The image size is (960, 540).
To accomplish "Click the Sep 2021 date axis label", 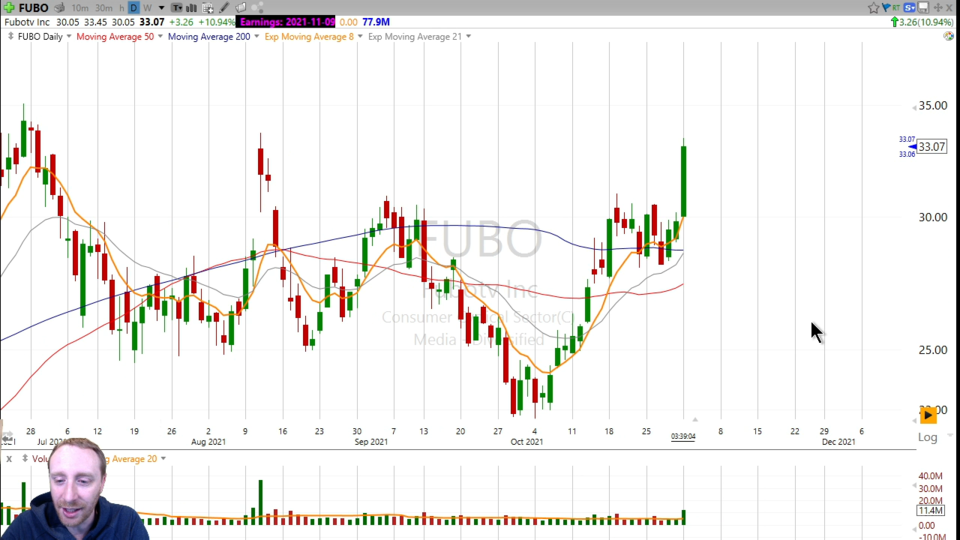I will [371, 441].
